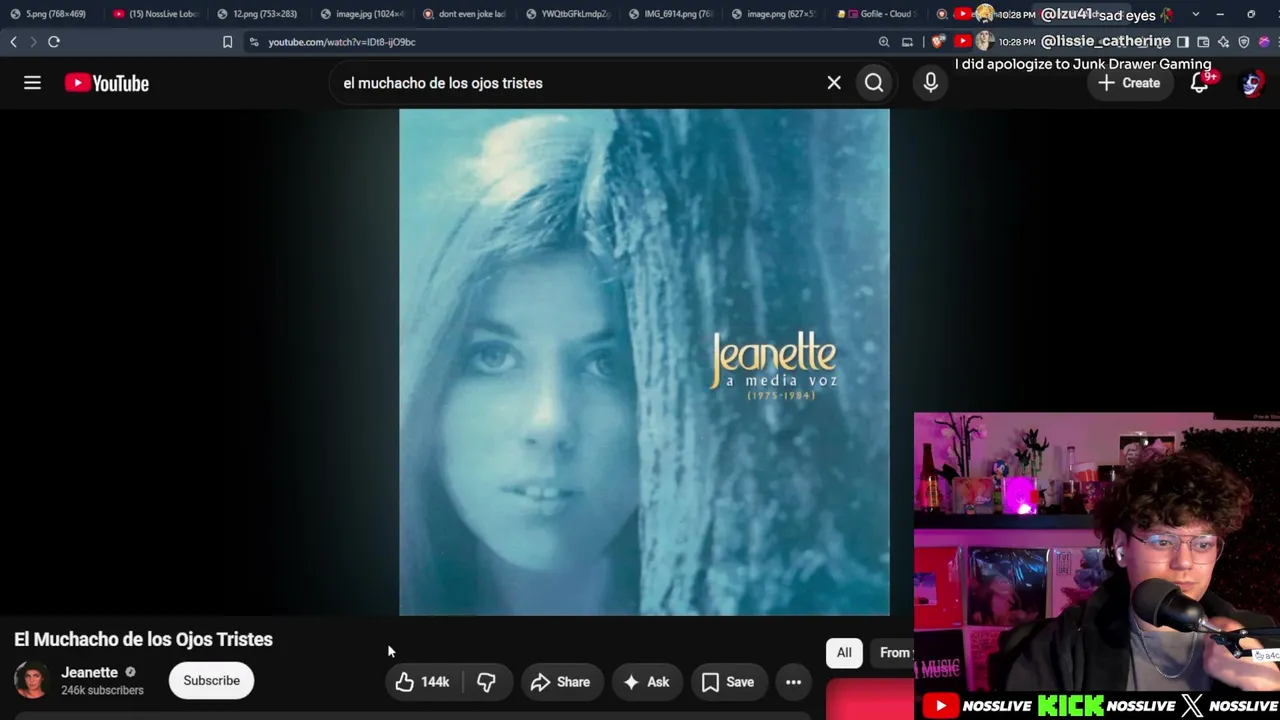This screenshot has height=720, width=1280.
Task: Open the VPN shield icon
Action: pos(1244,42)
